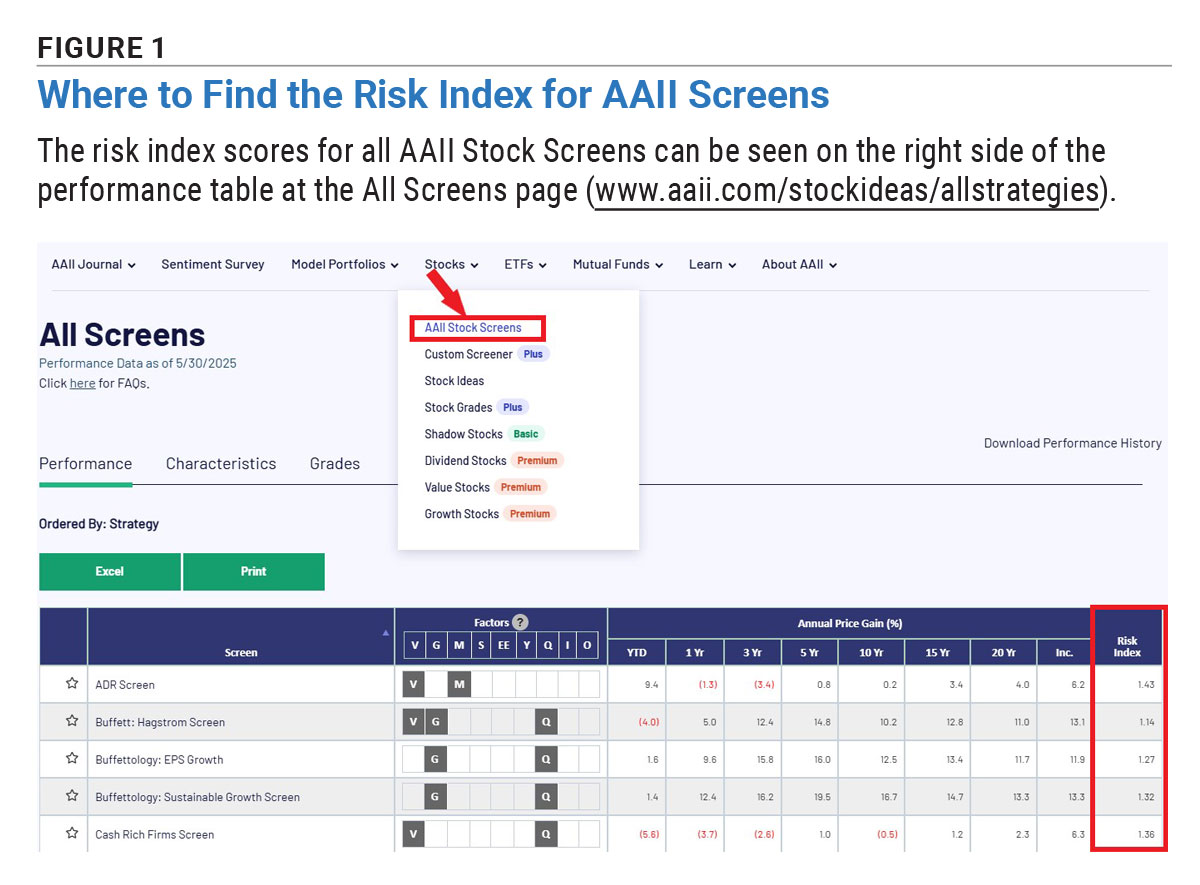Open the Learn dropdown
The image size is (1200, 885).
712,264
